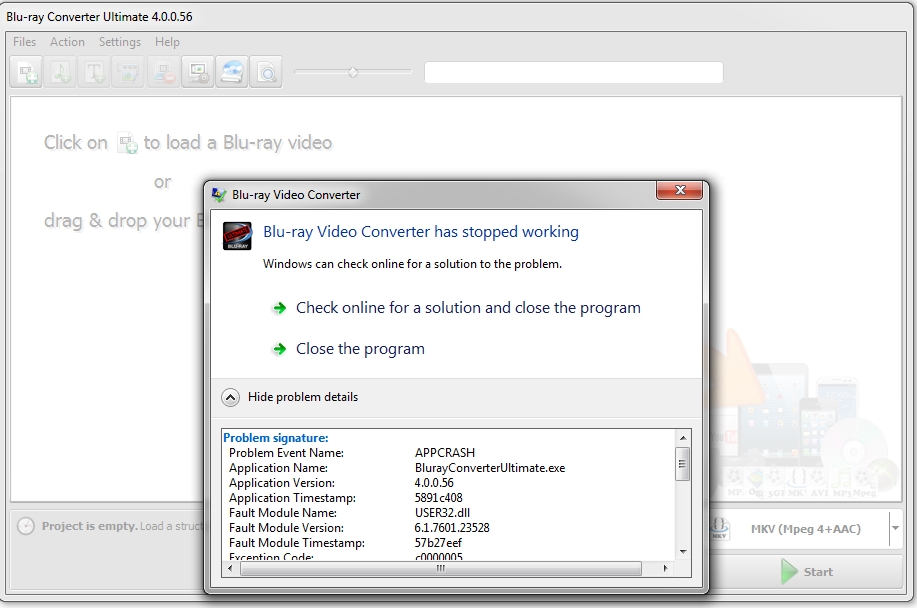
Task: Click the Blu-ray disc drive toolbar icon
Action: [232, 72]
